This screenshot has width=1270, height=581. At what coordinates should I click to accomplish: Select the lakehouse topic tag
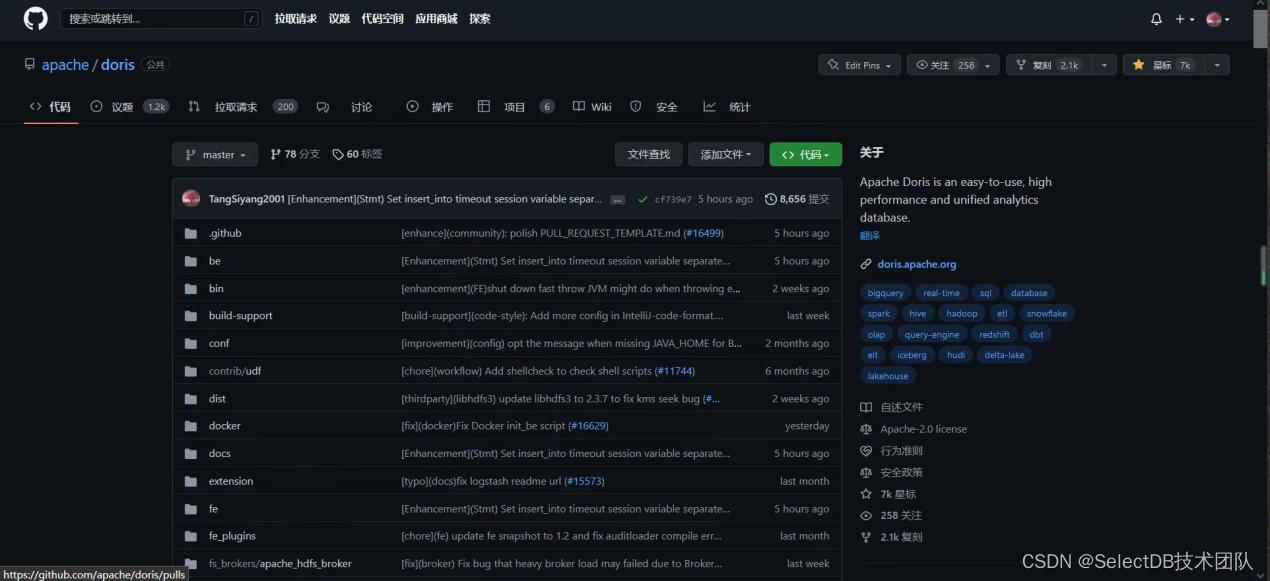click(888, 376)
